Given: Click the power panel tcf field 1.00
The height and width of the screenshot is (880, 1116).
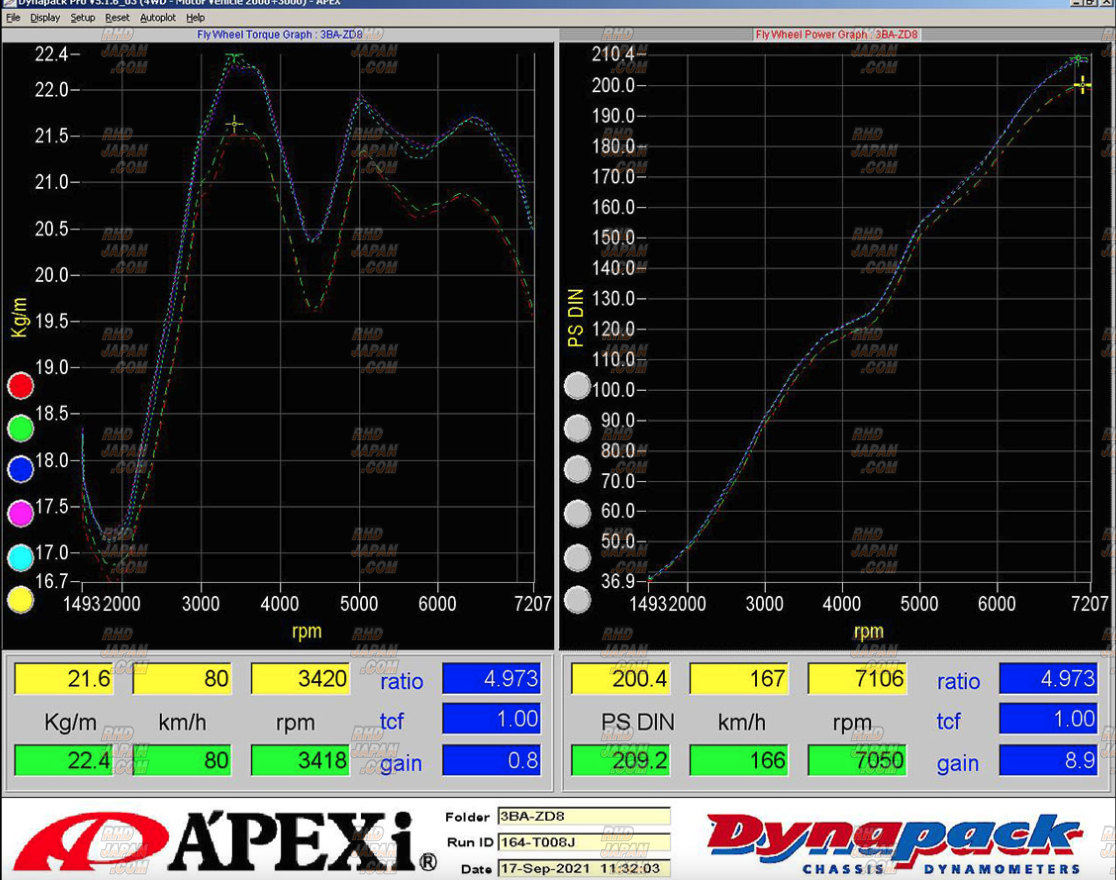Looking at the screenshot, I should (1048, 718).
